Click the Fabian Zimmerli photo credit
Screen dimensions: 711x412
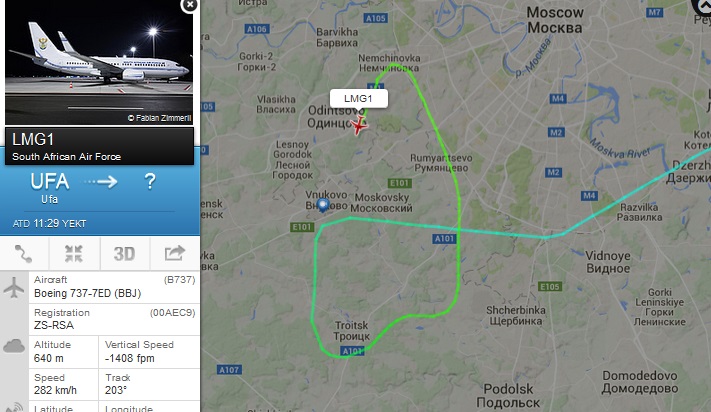(x=160, y=118)
